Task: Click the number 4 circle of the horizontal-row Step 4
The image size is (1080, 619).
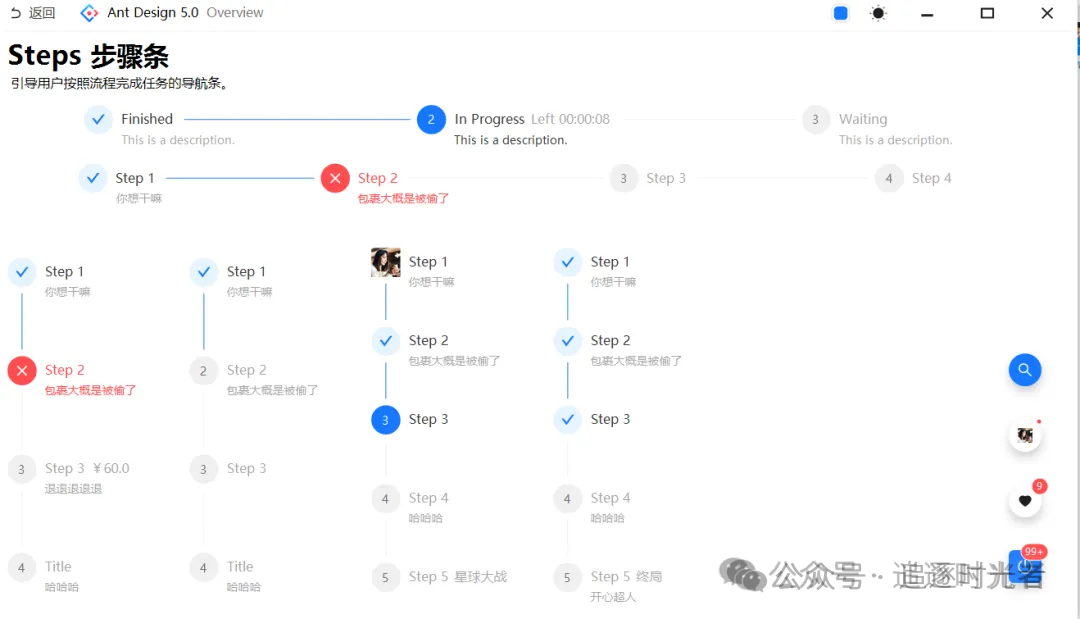Action: [x=889, y=178]
